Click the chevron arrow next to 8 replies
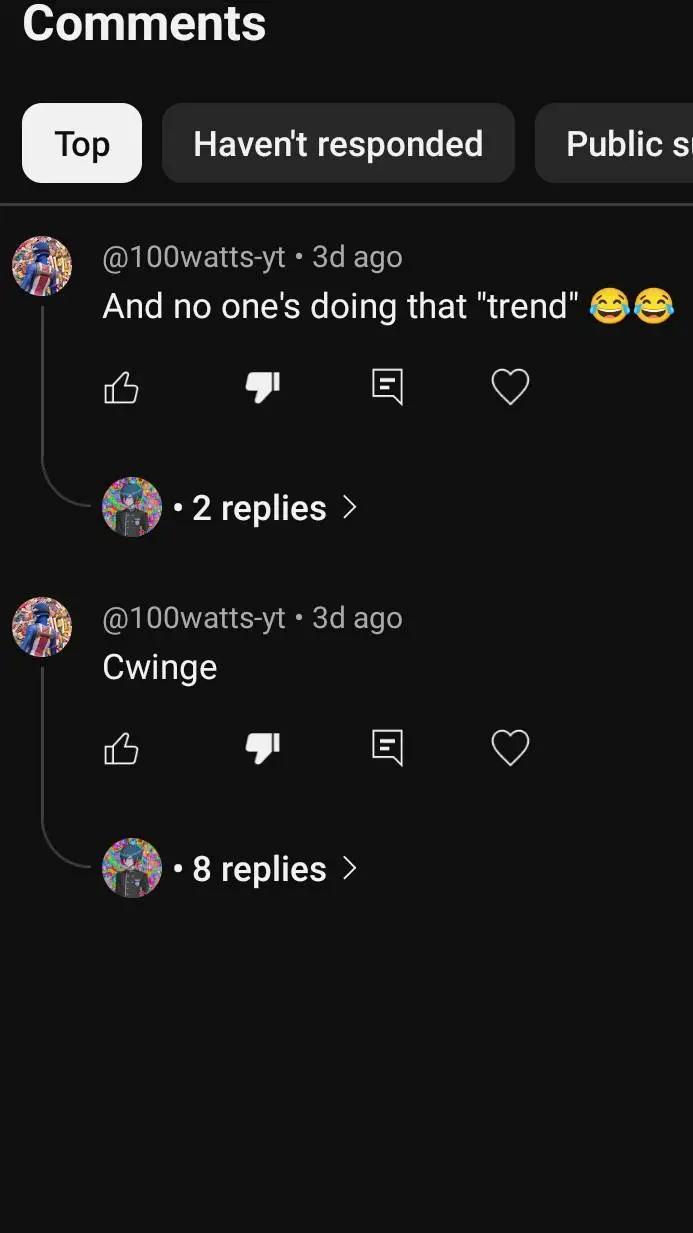 click(349, 868)
